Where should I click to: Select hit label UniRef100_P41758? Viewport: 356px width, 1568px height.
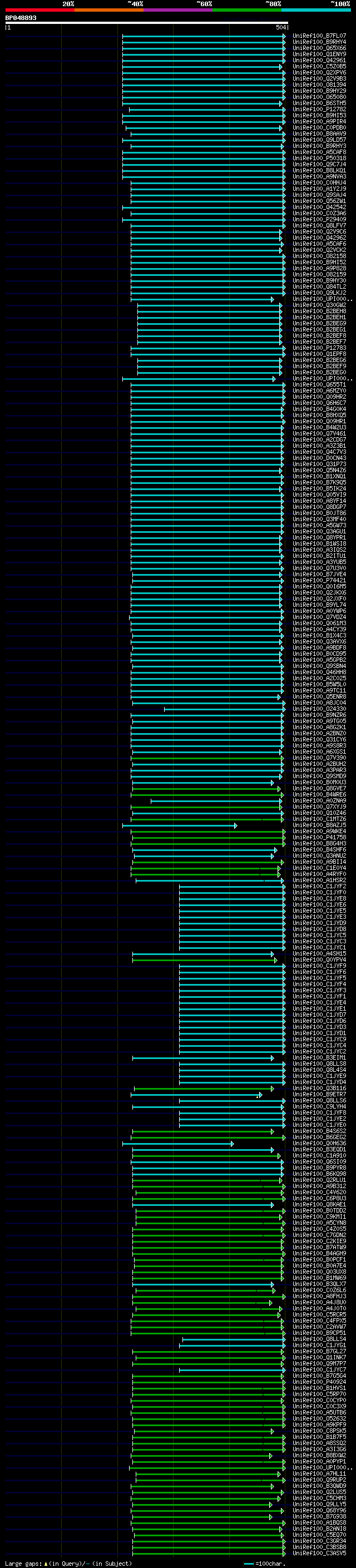point(319,837)
